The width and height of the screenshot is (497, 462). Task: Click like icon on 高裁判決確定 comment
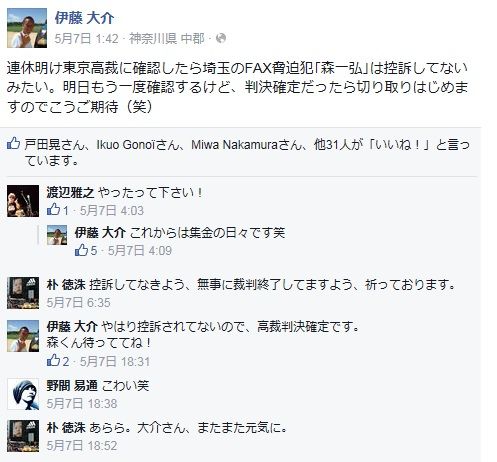pos(53,361)
